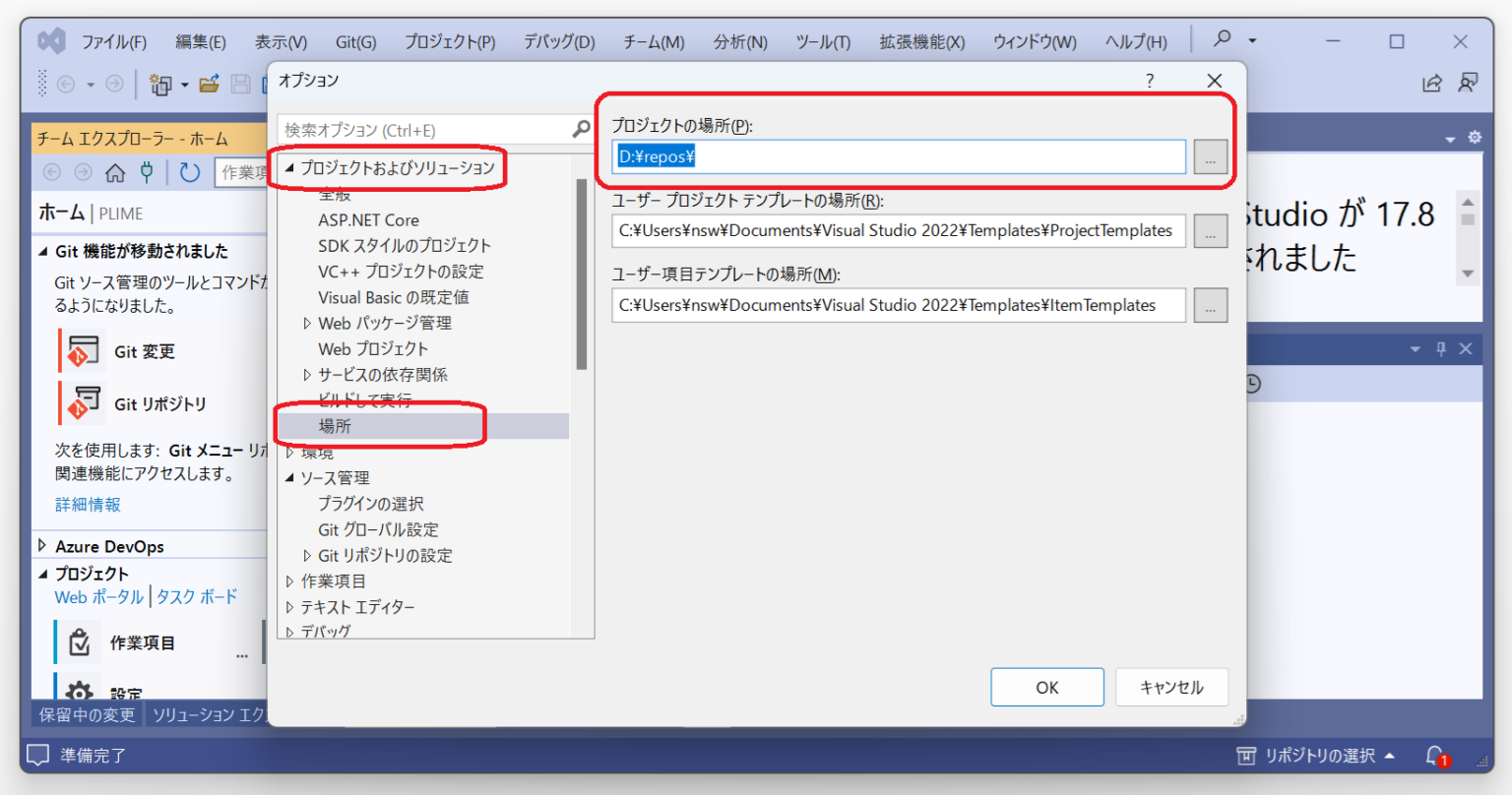Confirm settings with the OK button
The width and height of the screenshot is (1512, 795).
pyautogui.click(x=1046, y=686)
